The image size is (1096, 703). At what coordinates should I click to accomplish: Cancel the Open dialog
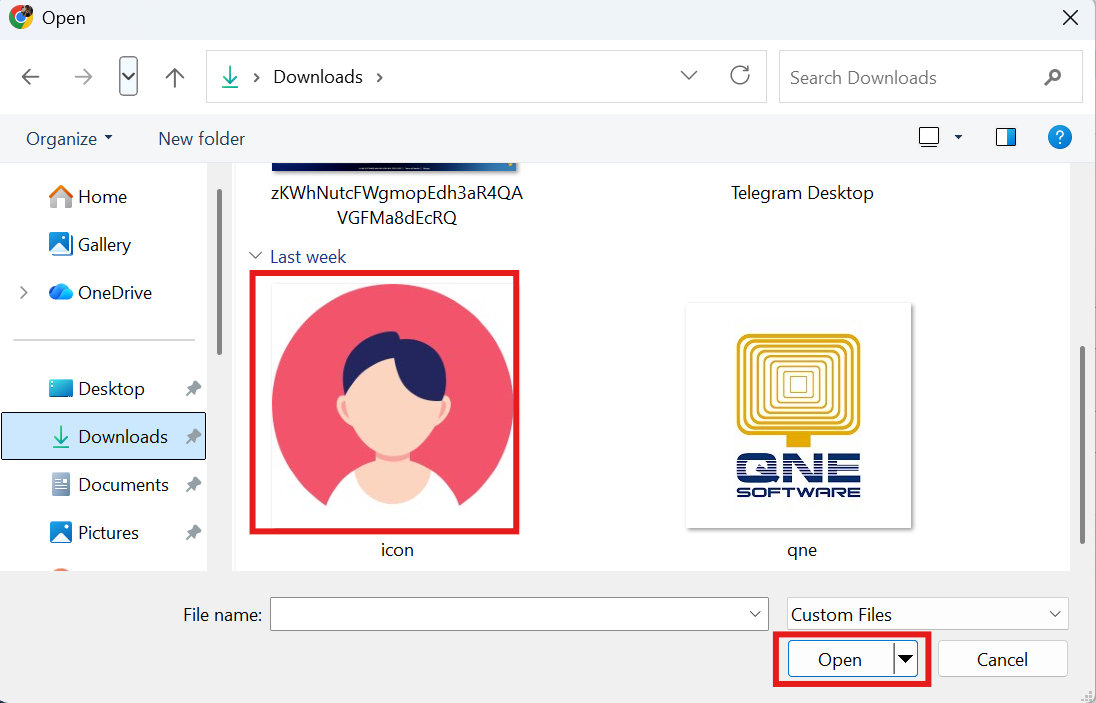pos(1002,659)
